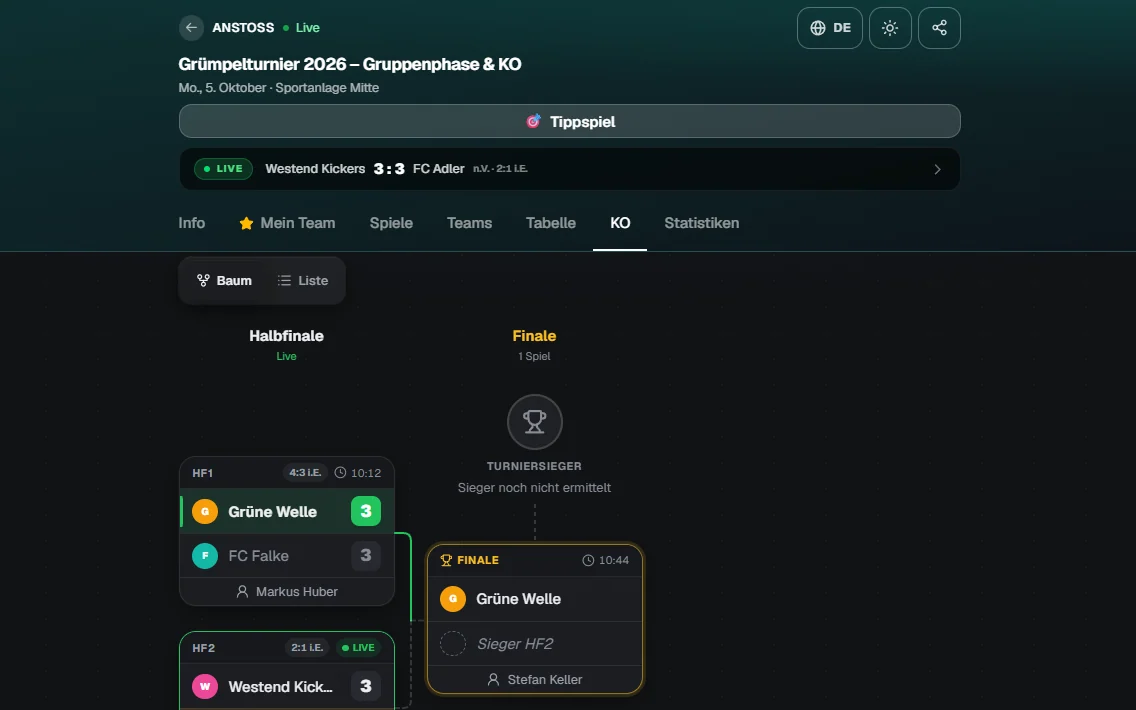Click the empty Sieger HF2 avatar placeholder
The width and height of the screenshot is (1136, 710).
pos(453,643)
